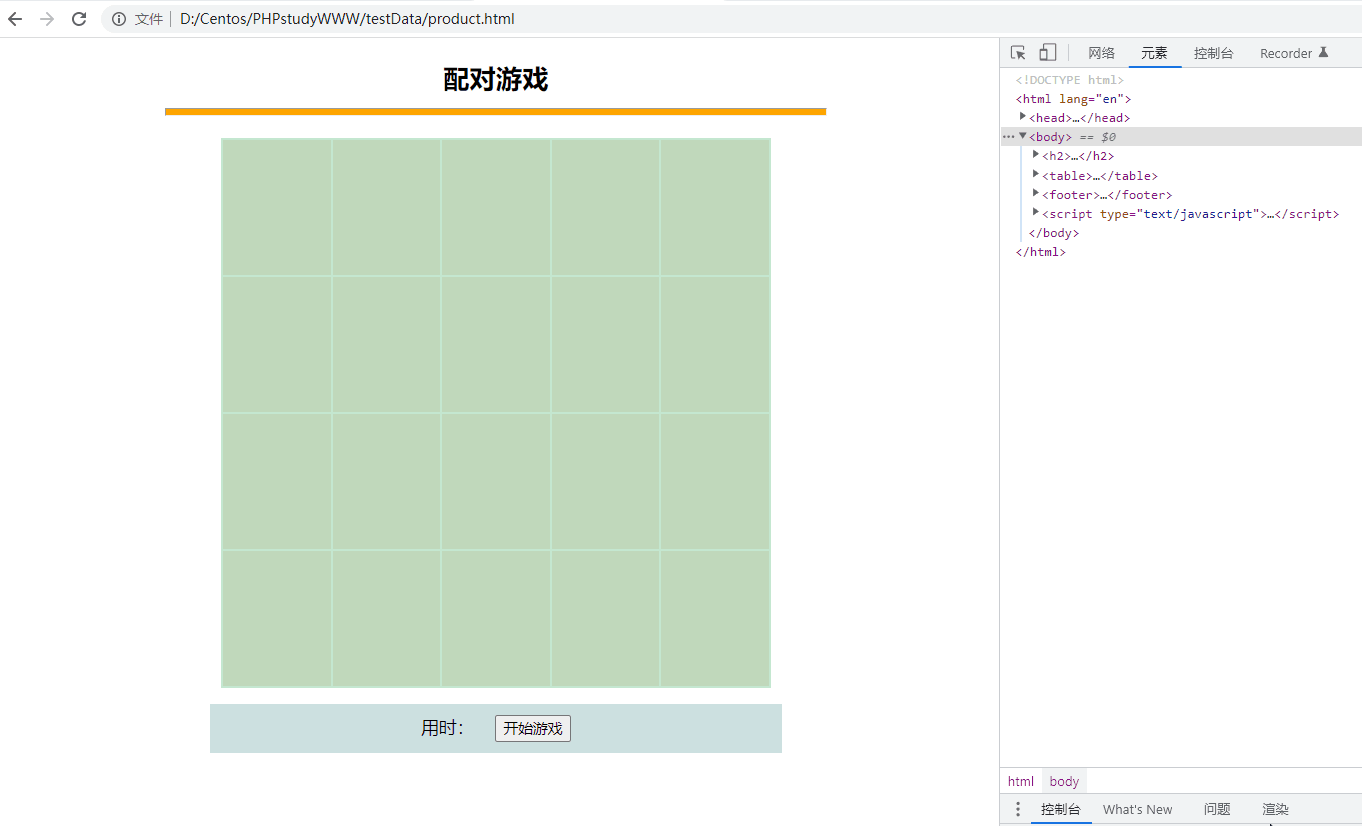Toggle the device toolbar icon in DevTools
The image size is (1362, 826).
pos(1047,53)
